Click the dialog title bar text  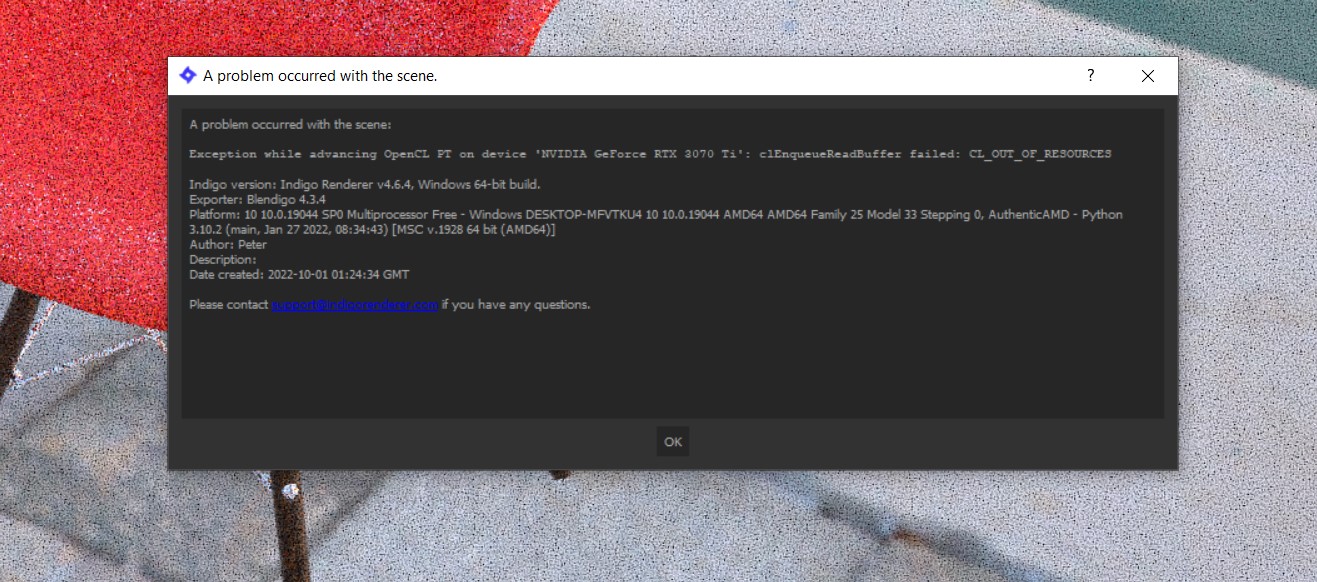(x=320, y=76)
